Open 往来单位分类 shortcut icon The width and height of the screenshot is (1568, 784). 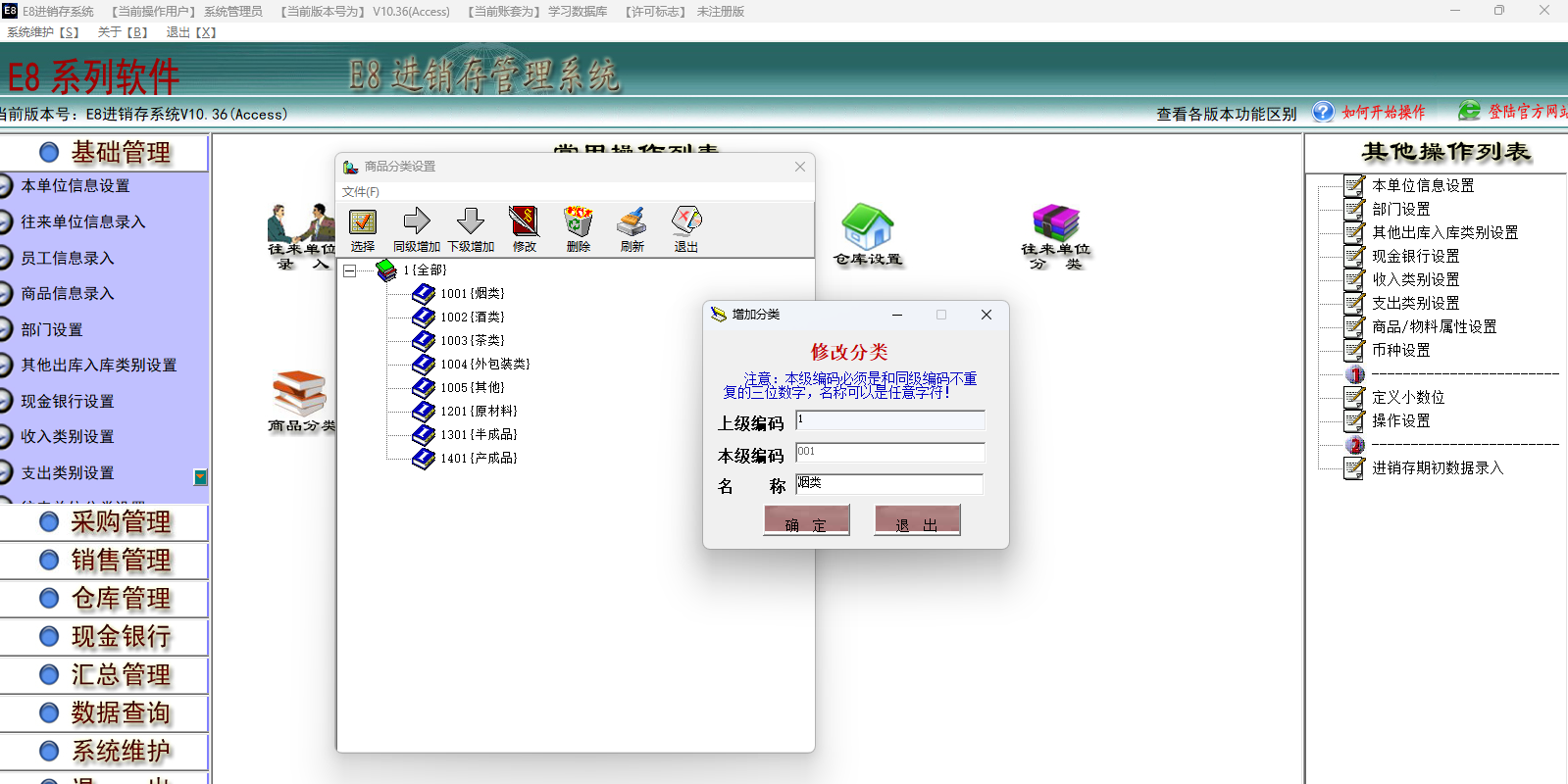1055,225
